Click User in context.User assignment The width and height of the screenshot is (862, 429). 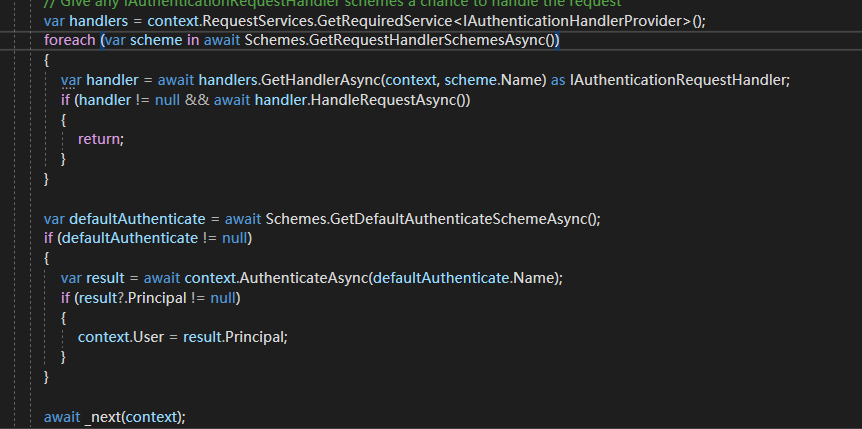pyautogui.click(x=150, y=337)
